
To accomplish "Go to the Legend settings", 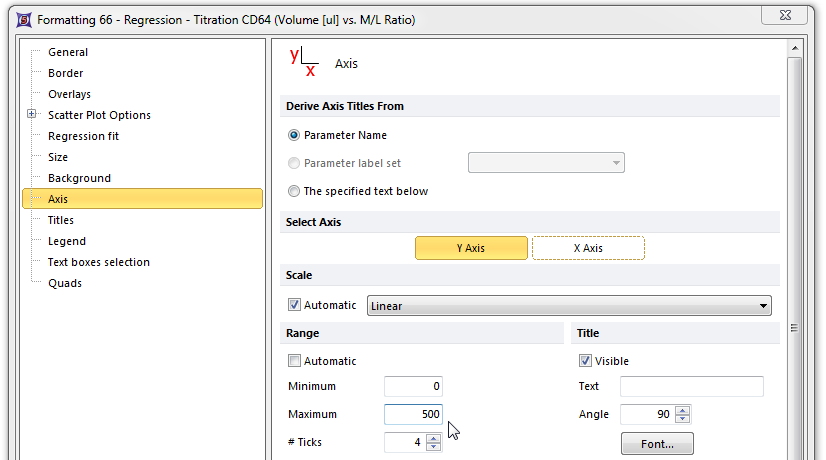I will (67, 241).
